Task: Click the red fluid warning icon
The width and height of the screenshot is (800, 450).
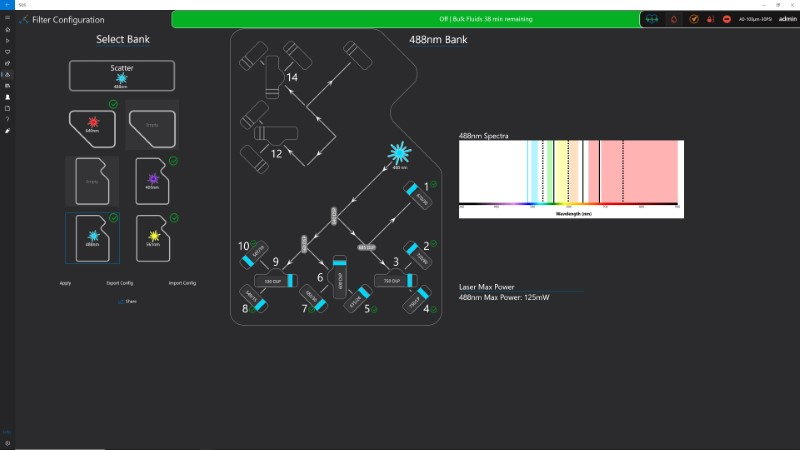Action: coord(710,19)
